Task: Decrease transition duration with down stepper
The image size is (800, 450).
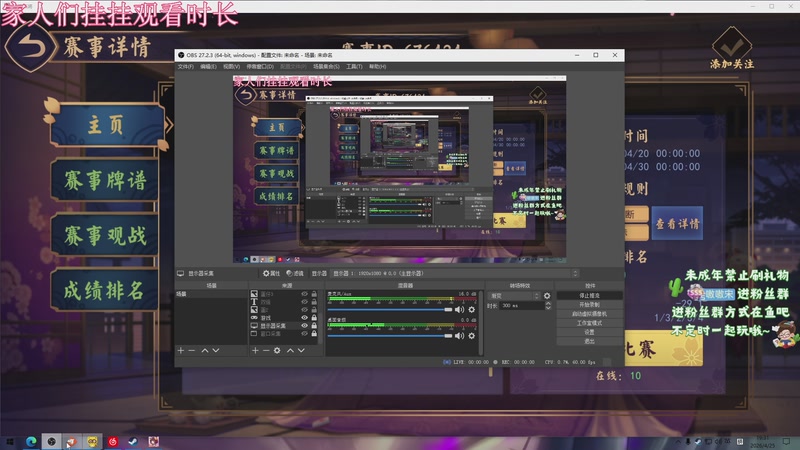Action: tap(548, 308)
